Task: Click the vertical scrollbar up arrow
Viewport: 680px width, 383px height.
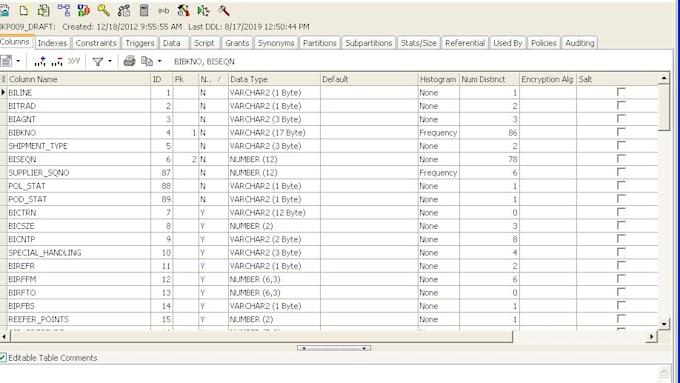Action: [664, 79]
